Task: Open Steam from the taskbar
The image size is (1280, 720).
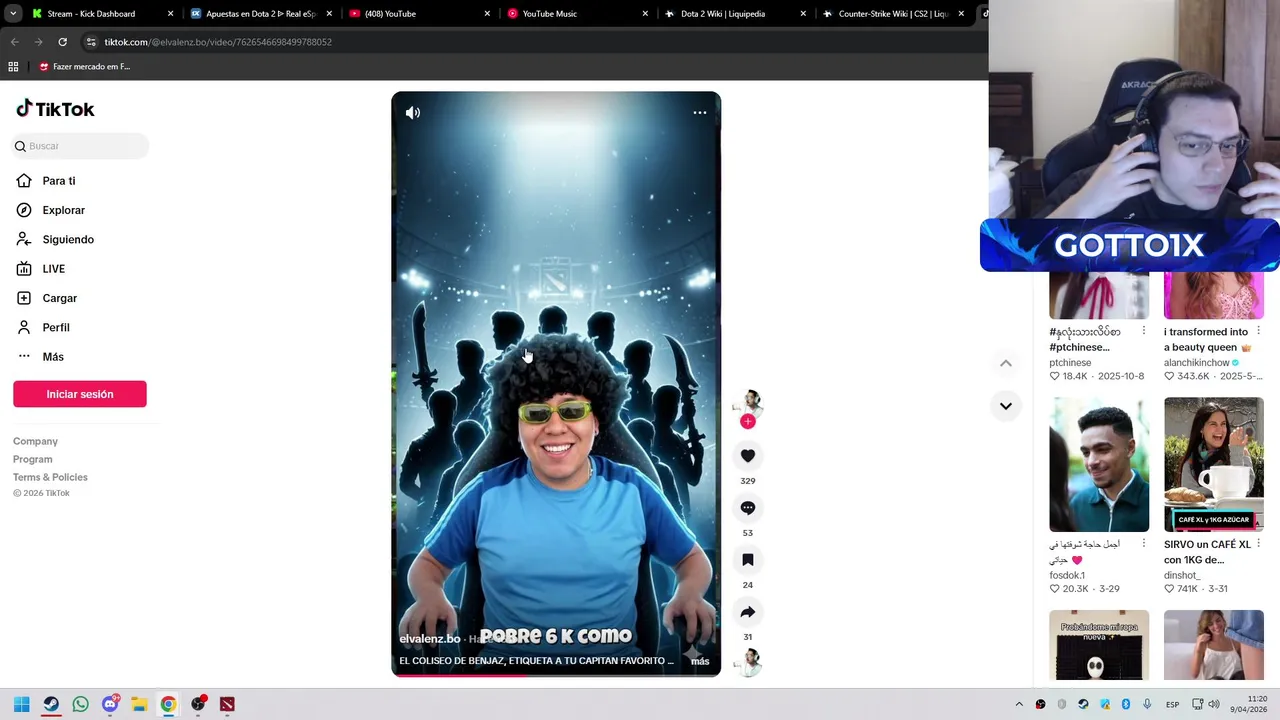Action: tap(51, 704)
